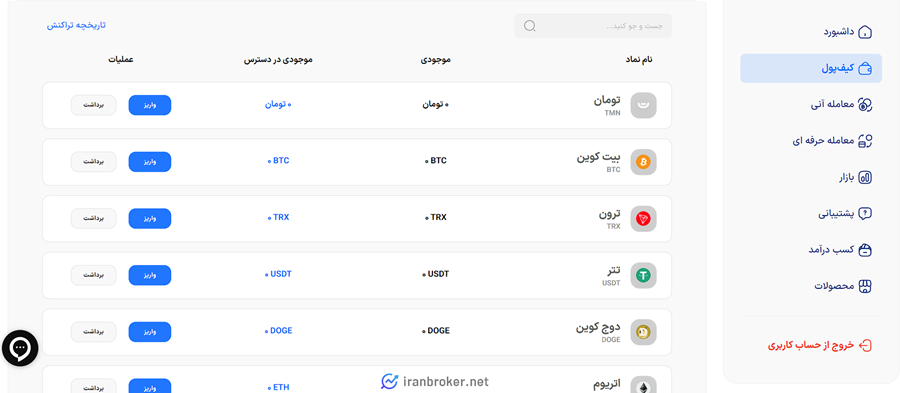This screenshot has height=393, width=900.
Task: Click blue available DOGE balance
Action: coord(278,330)
